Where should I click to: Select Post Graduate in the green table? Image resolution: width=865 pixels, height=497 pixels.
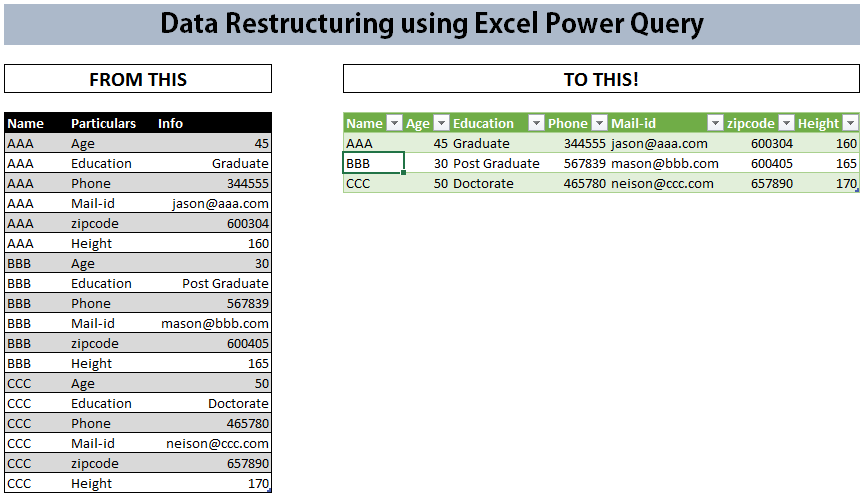click(496, 163)
